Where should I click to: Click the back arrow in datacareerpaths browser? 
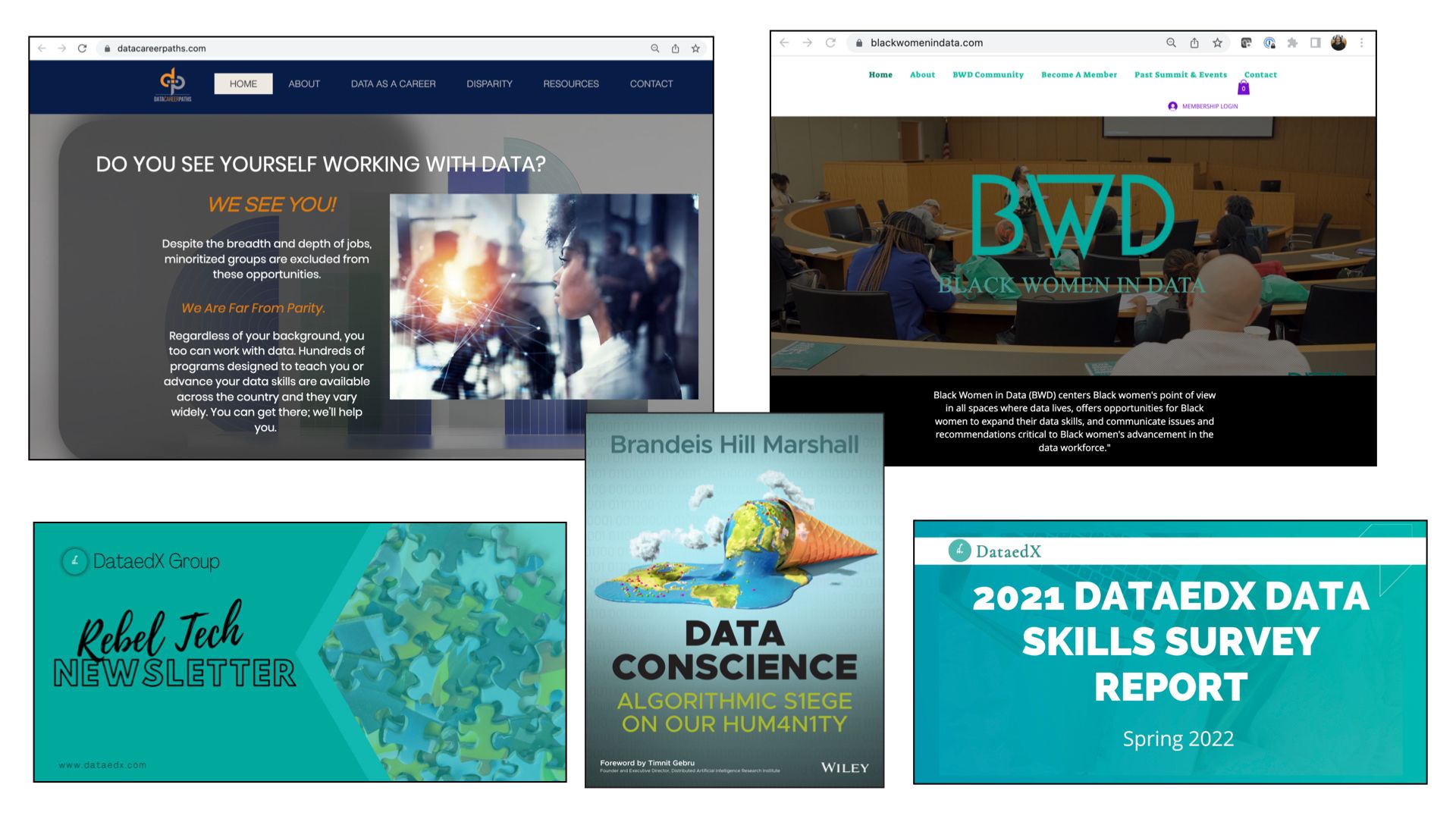pos(42,49)
